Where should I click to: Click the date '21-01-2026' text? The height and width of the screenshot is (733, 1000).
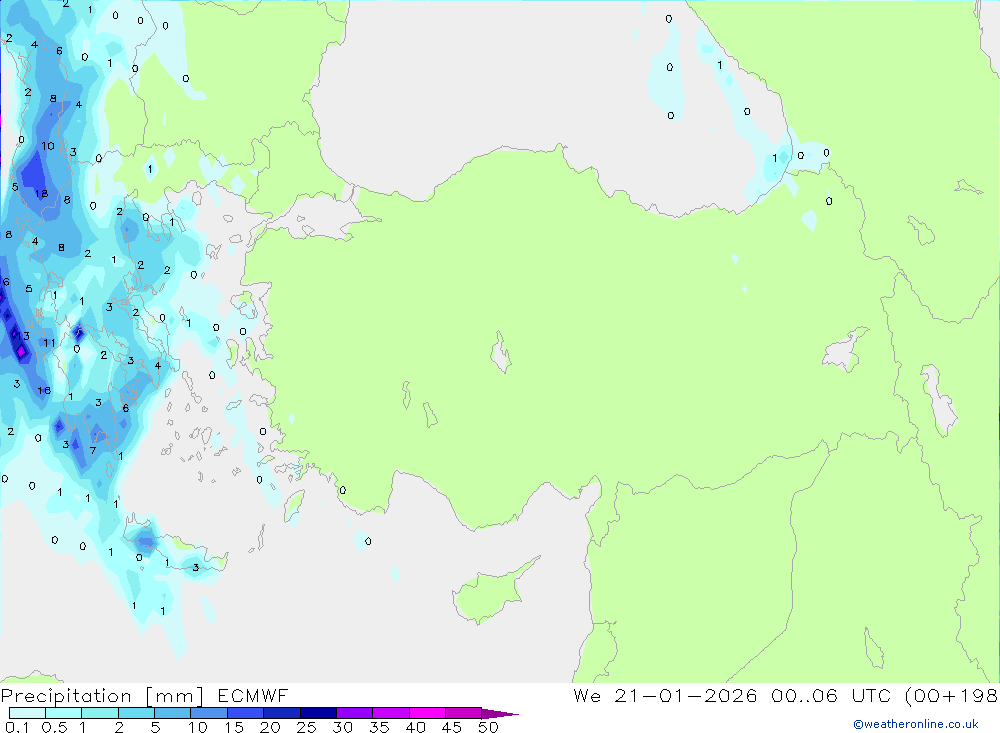(686, 695)
